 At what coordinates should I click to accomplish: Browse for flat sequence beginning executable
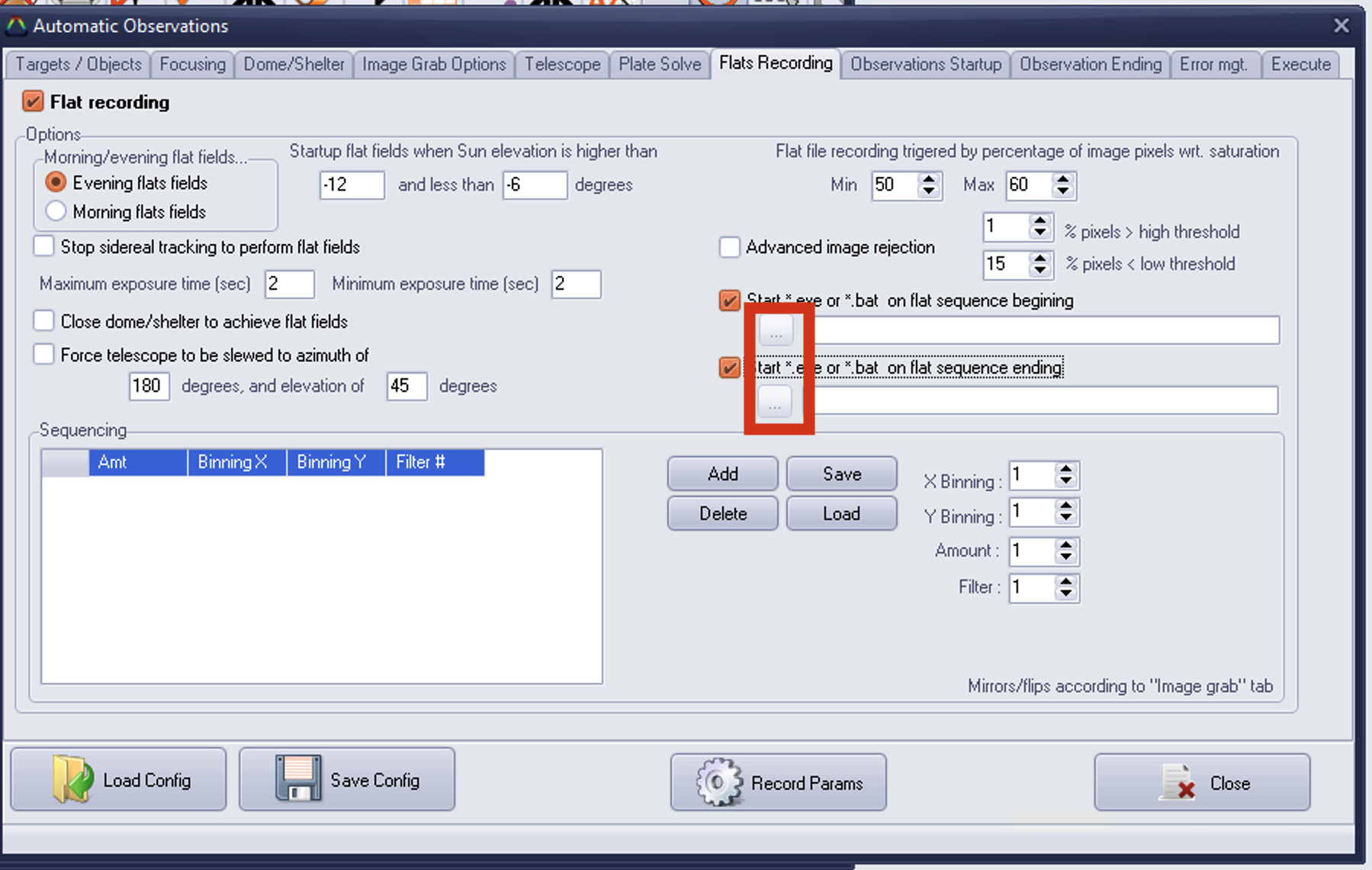tap(776, 331)
